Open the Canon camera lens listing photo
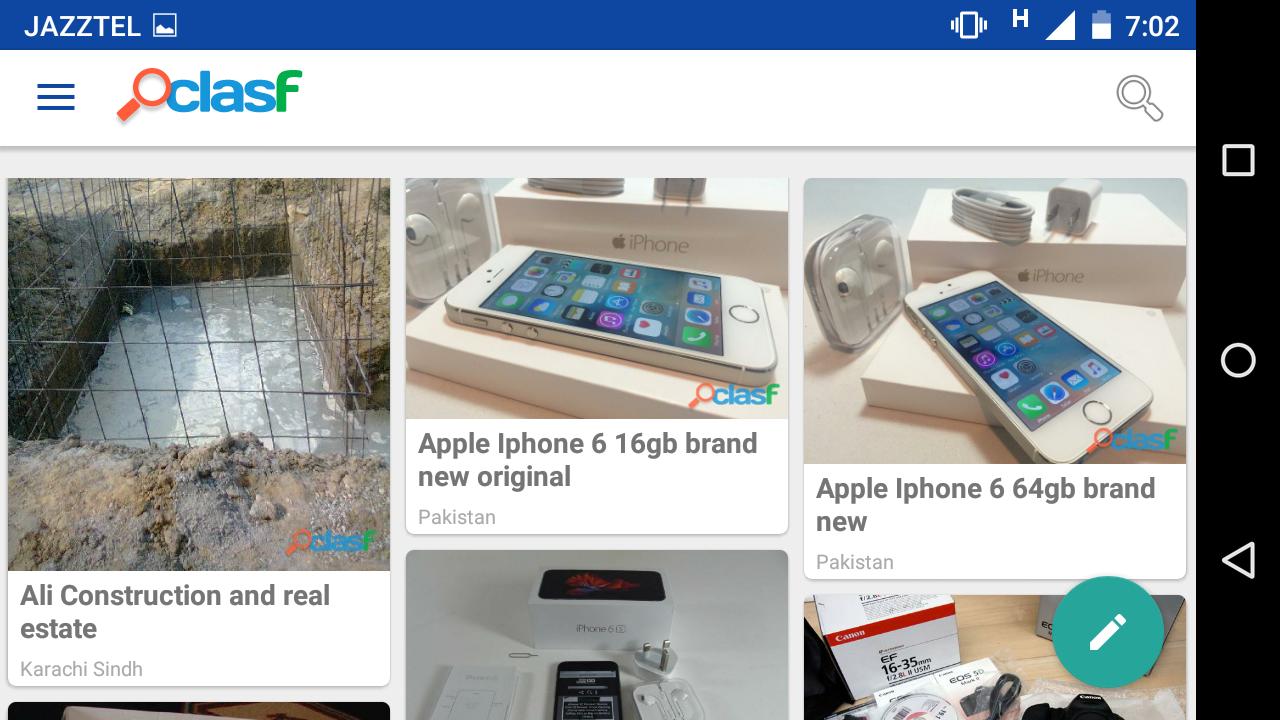The width and height of the screenshot is (1280, 720). tap(995, 657)
